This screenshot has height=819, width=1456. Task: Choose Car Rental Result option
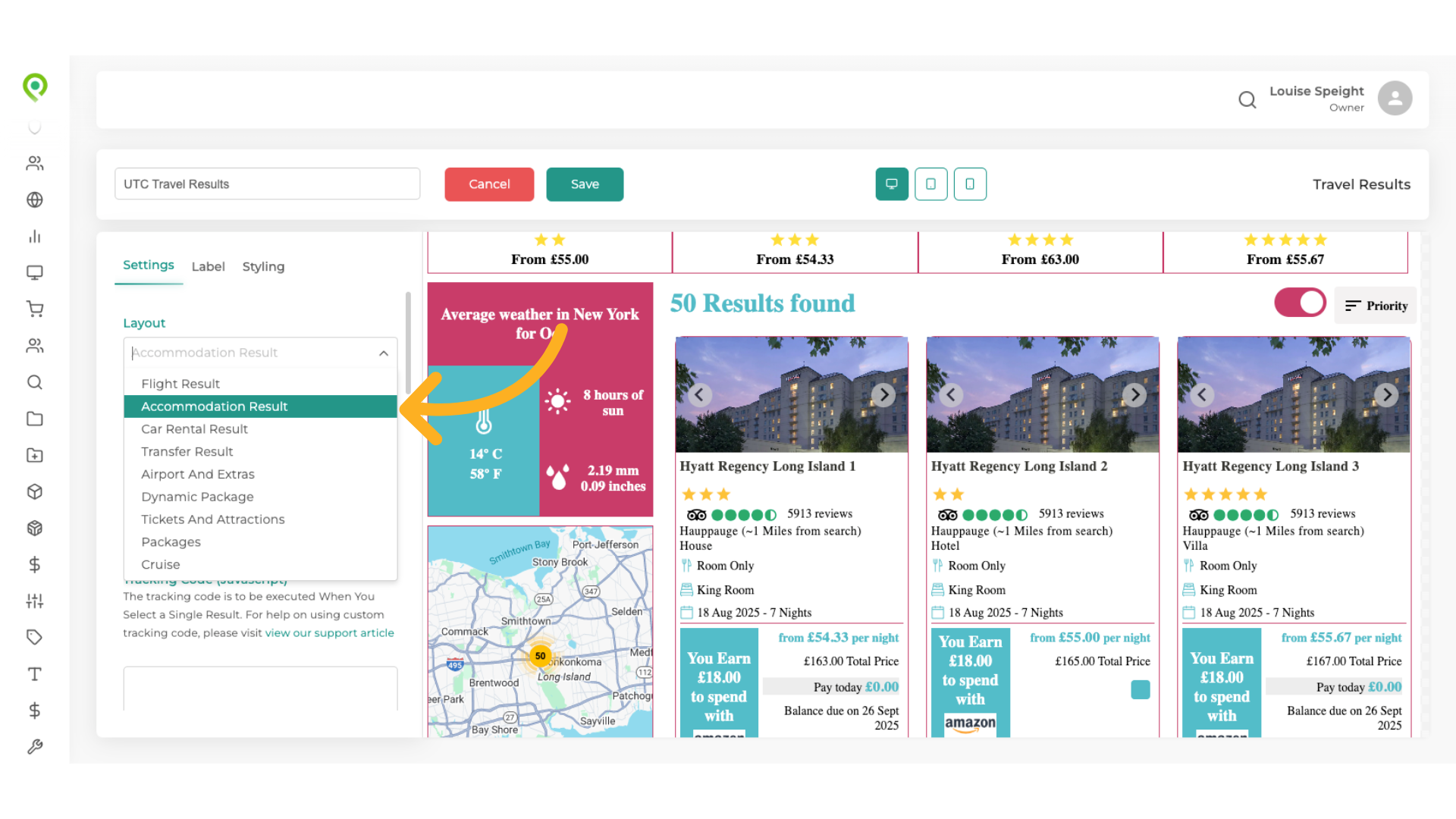(194, 429)
